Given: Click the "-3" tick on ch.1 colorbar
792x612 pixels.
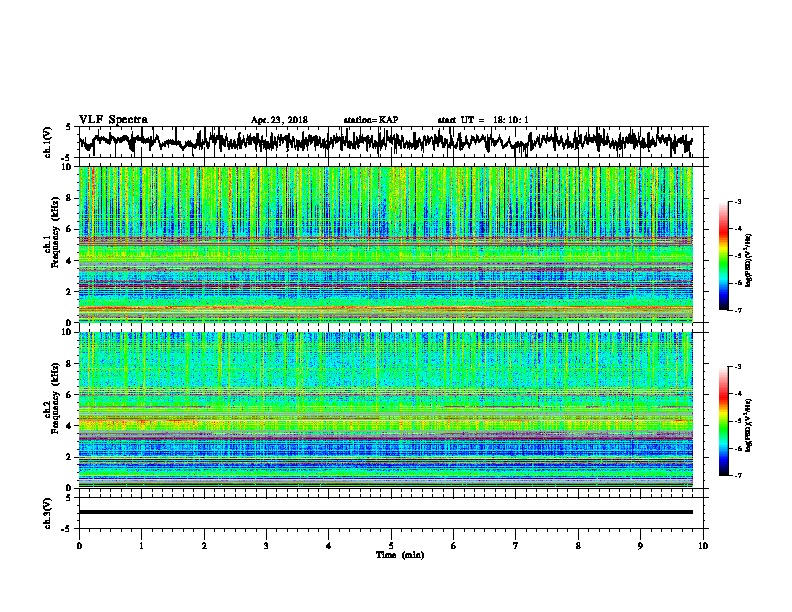Looking at the screenshot, I should [x=737, y=201].
